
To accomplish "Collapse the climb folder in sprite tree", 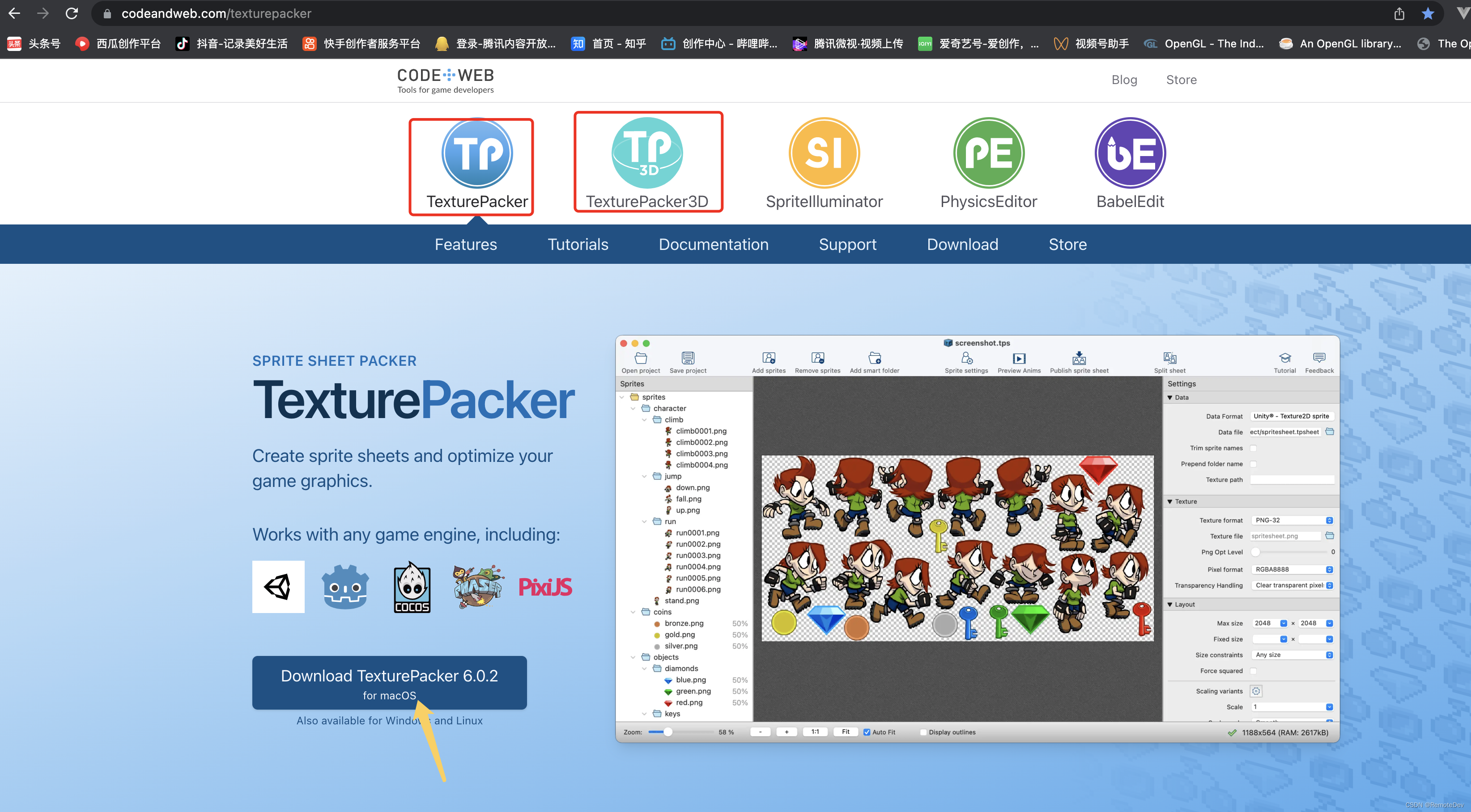I will [644, 420].
